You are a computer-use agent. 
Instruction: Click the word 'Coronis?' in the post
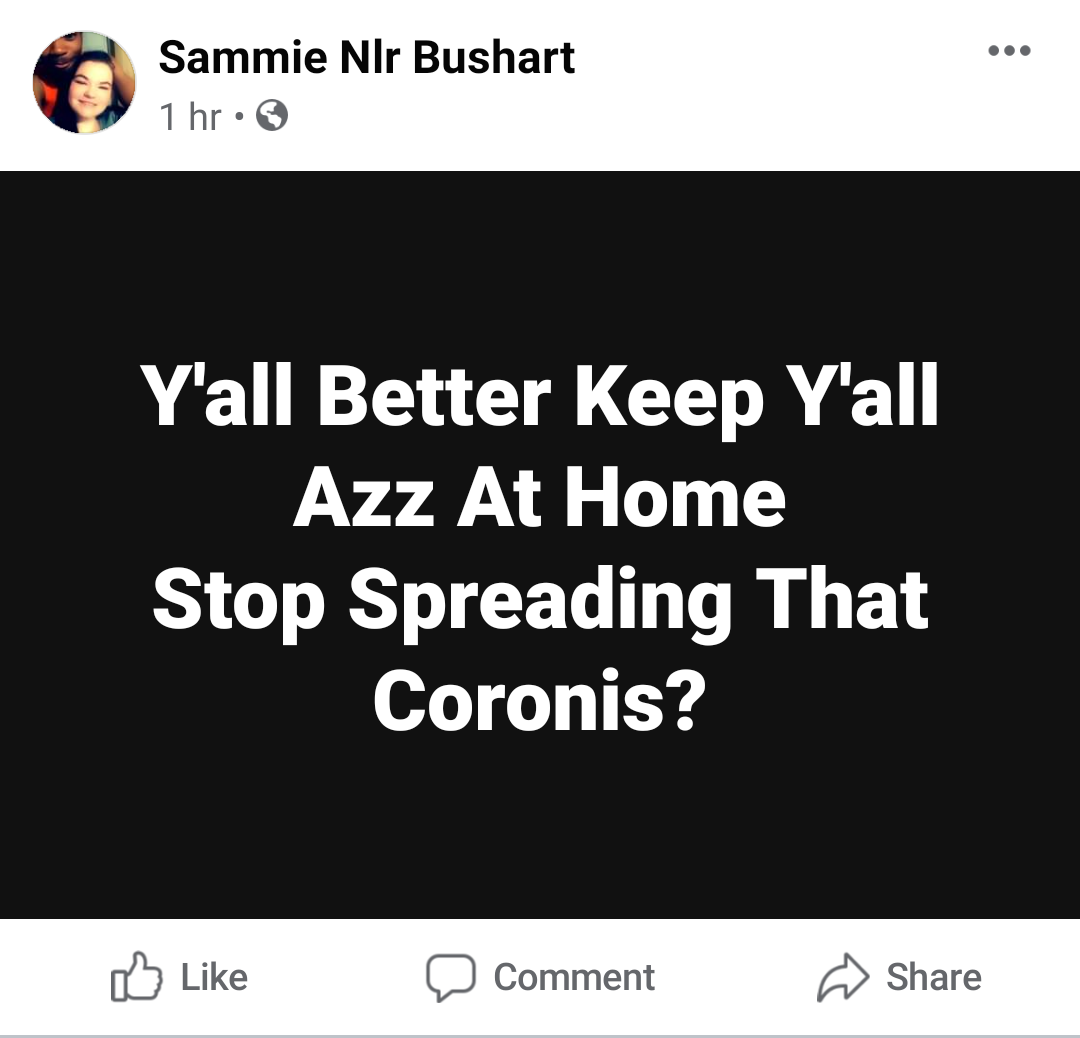539,700
